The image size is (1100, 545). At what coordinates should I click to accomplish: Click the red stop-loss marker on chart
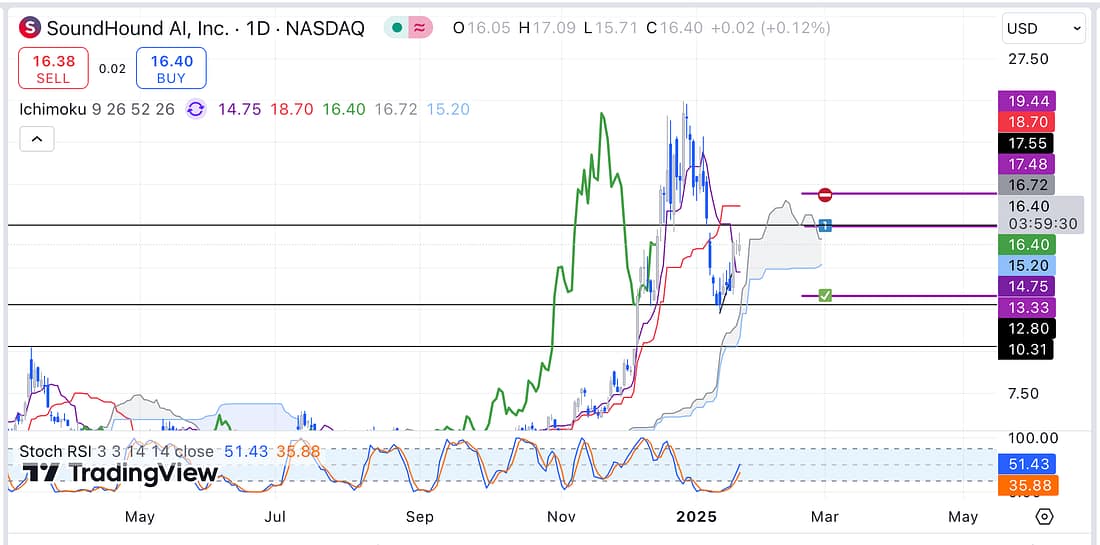(825, 194)
